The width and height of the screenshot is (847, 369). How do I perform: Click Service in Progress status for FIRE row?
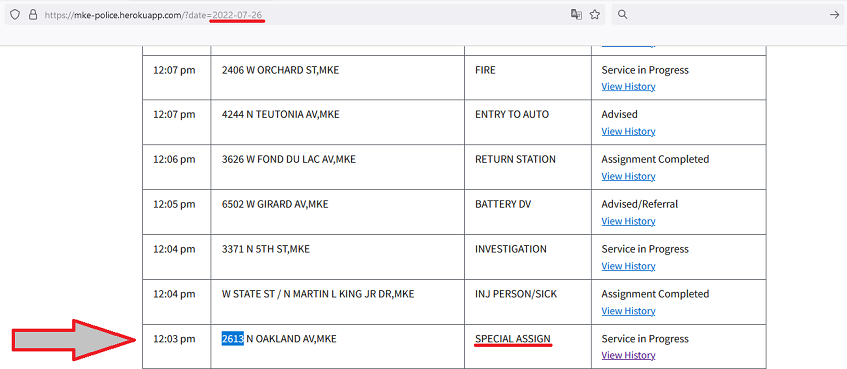(x=645, y=70)
